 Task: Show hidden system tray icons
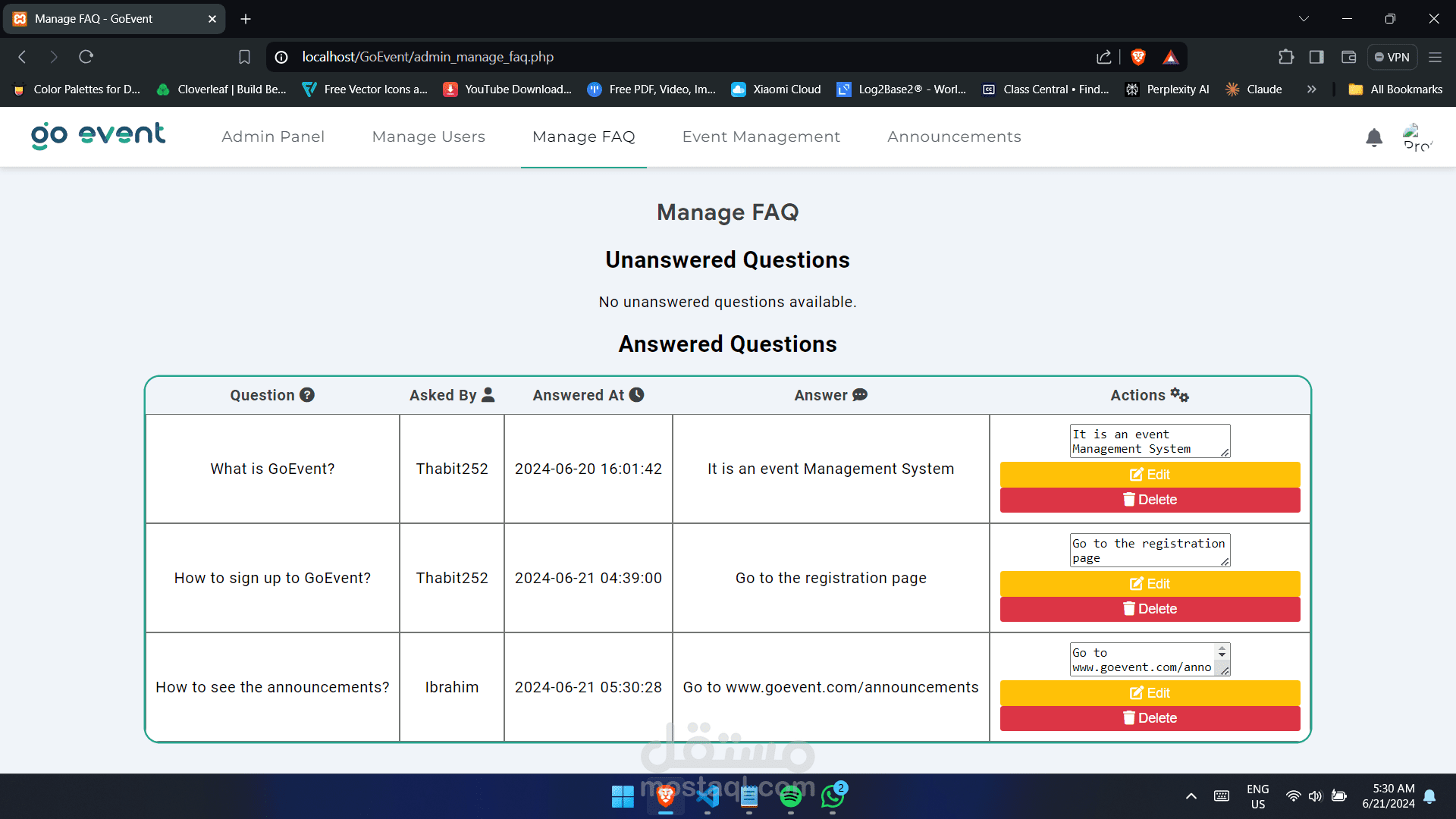tap(1191, 796)
